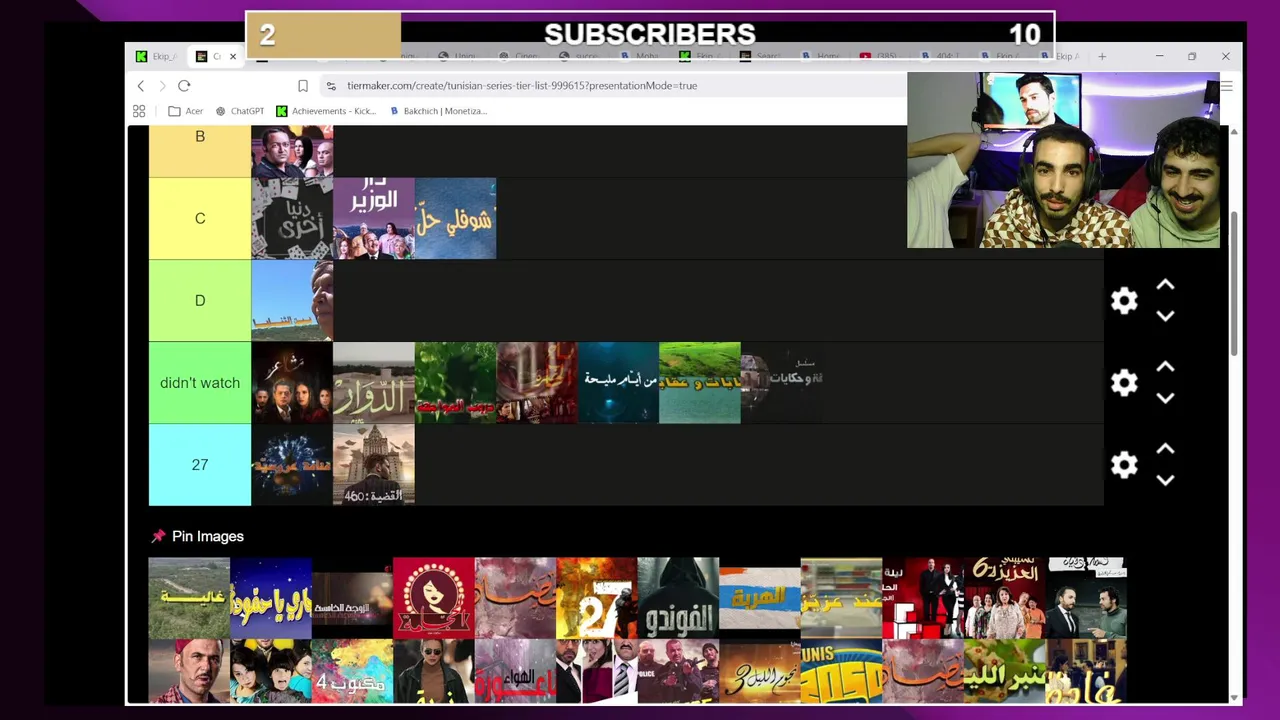Go back in browser history

tap(141, 86)
